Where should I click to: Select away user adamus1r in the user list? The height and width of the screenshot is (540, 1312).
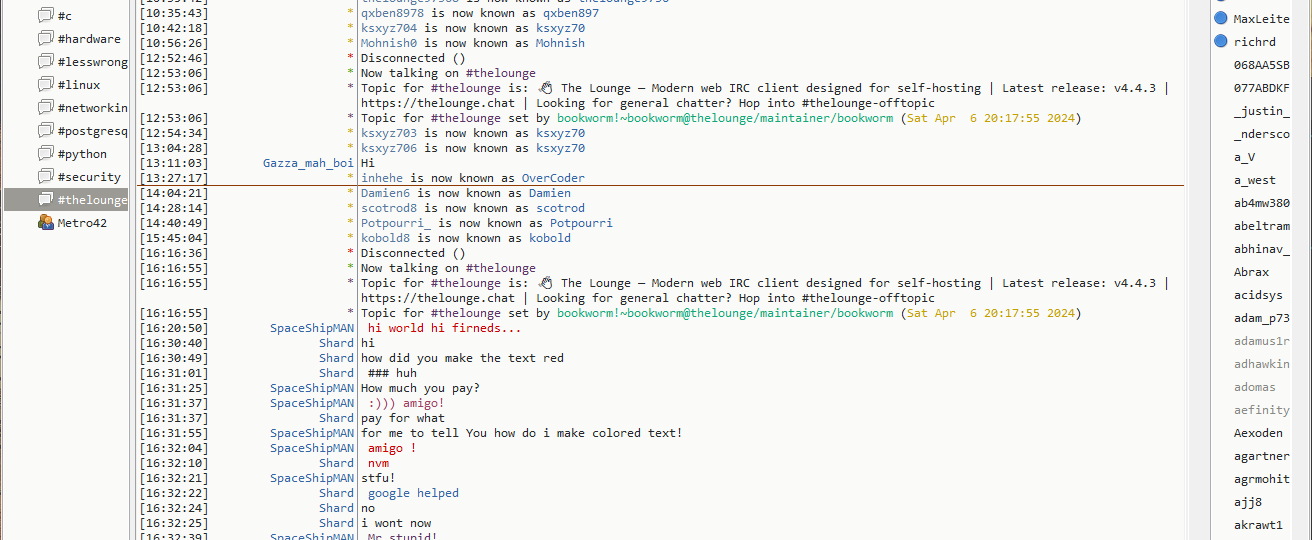[x=1261, y=341]
